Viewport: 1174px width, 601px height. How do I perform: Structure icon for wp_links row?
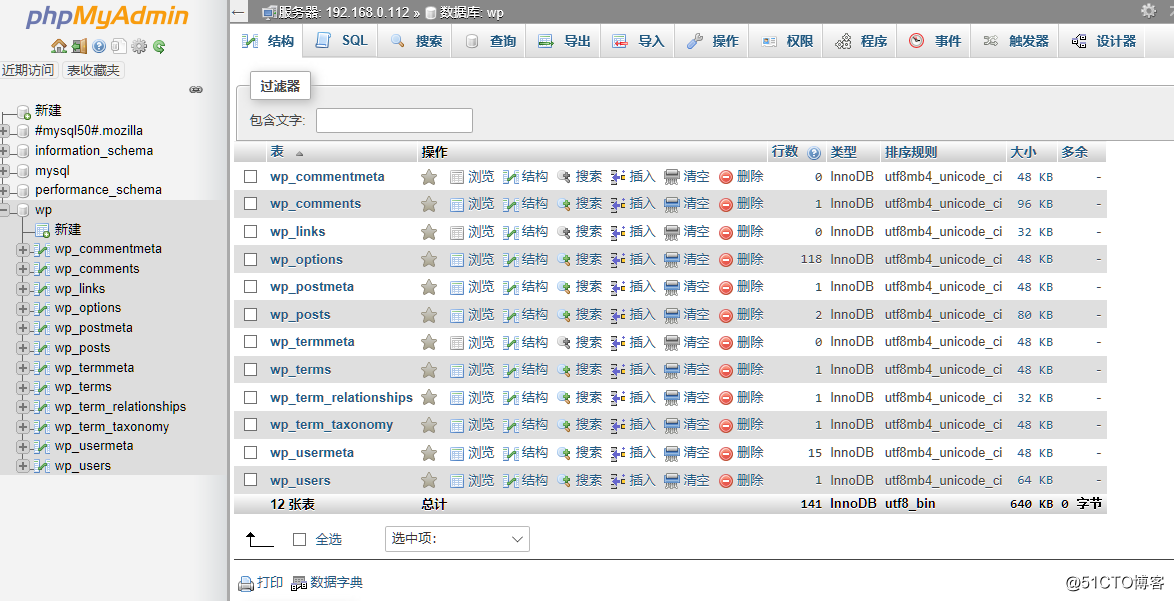tap(511, 232)
